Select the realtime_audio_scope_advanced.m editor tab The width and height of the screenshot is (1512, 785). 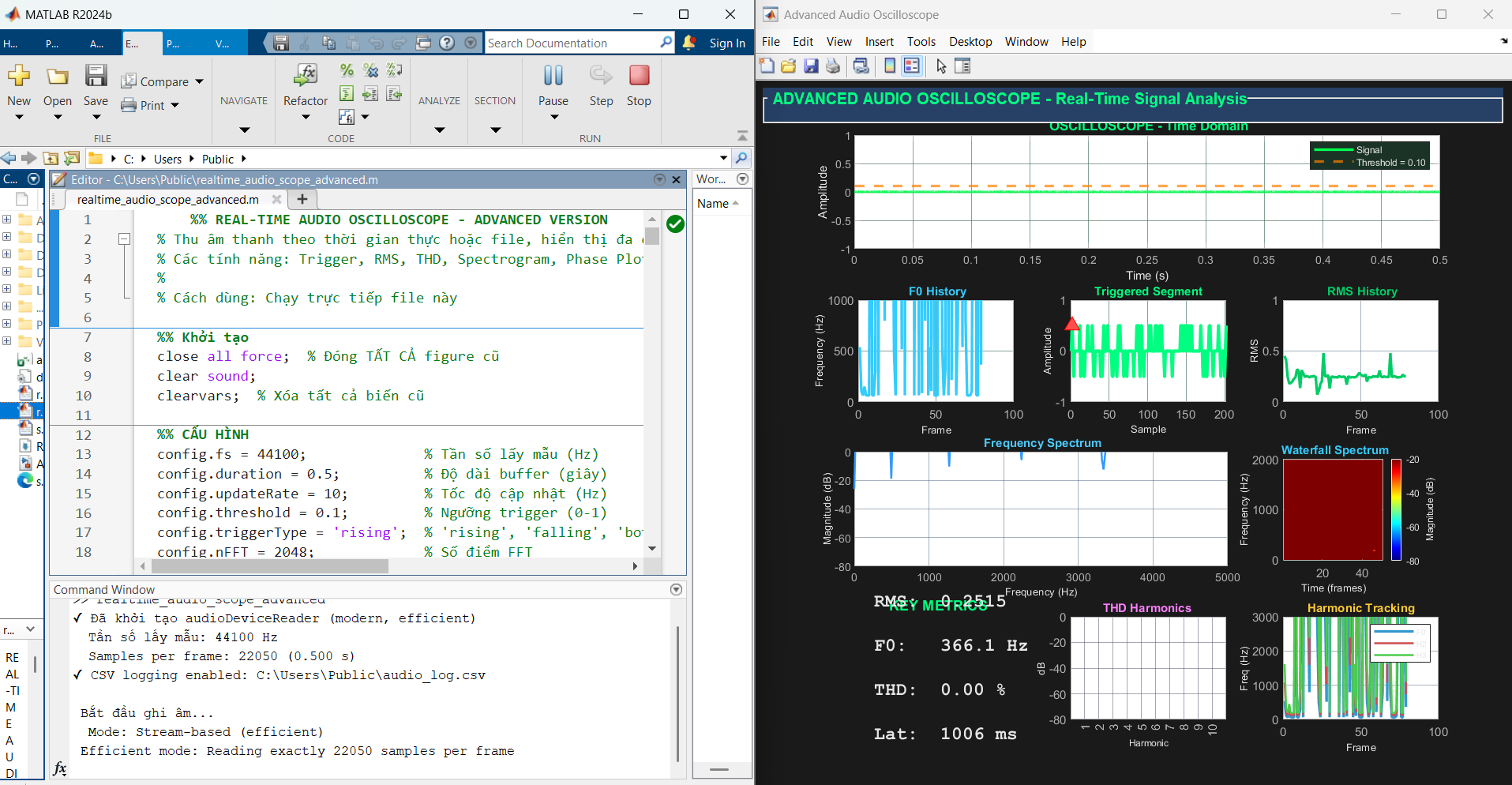(x=167, y=199)
